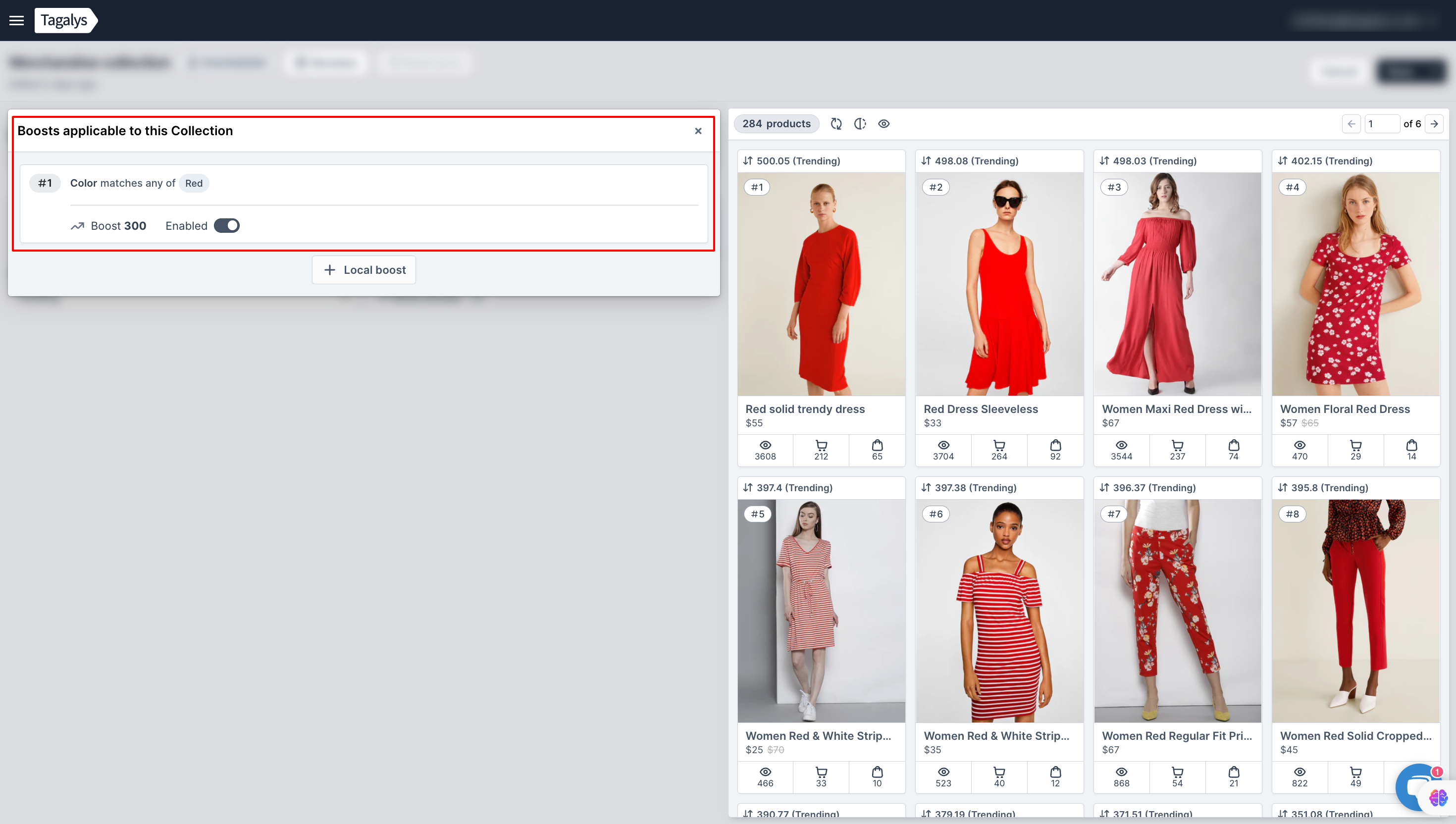Click bag icon showing 10
The height and width of the screenshot is (824, 1456).
pyautogui.click(x=877, y=772)
